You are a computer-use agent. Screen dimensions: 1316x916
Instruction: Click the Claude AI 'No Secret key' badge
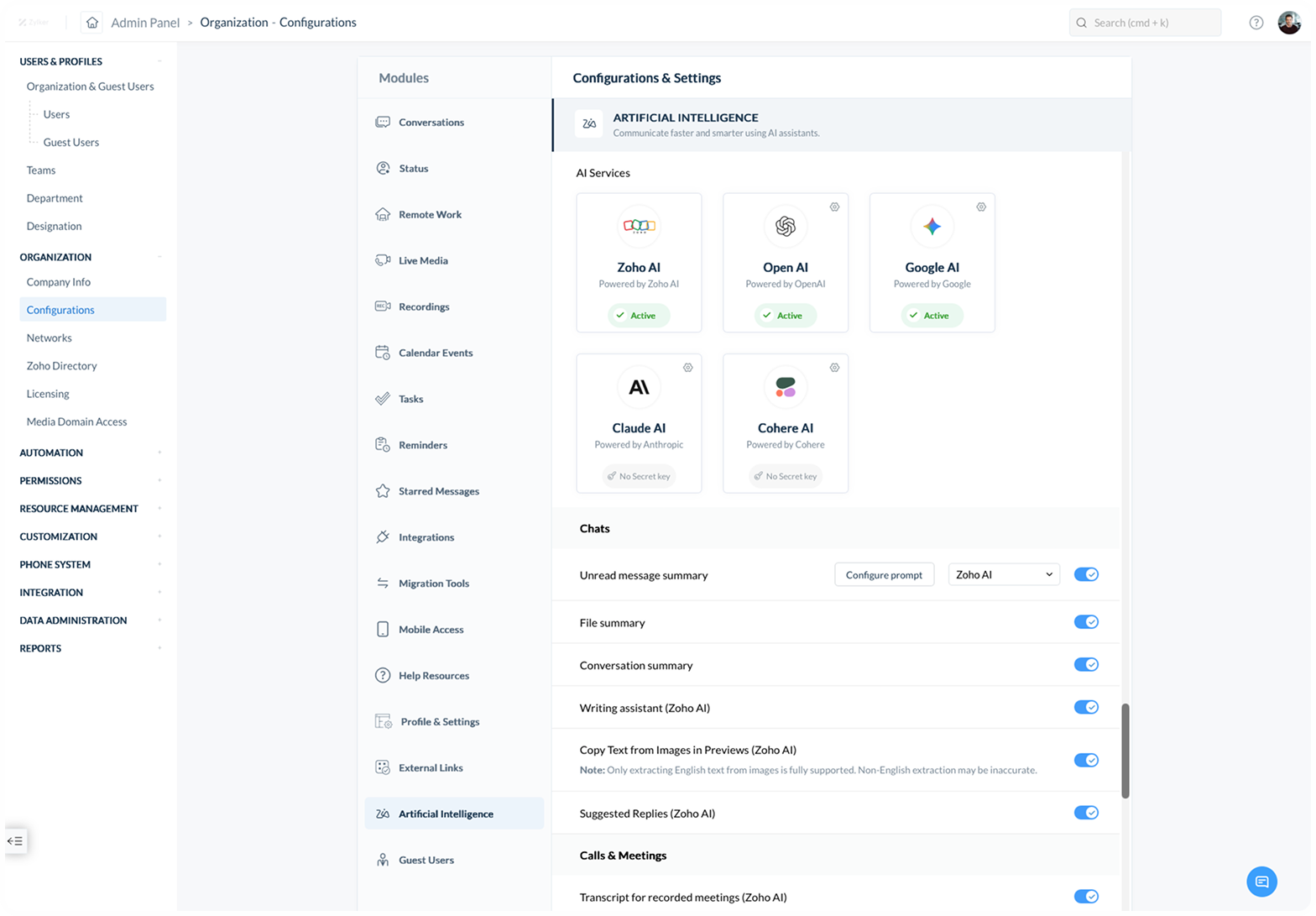coord(639,476)
